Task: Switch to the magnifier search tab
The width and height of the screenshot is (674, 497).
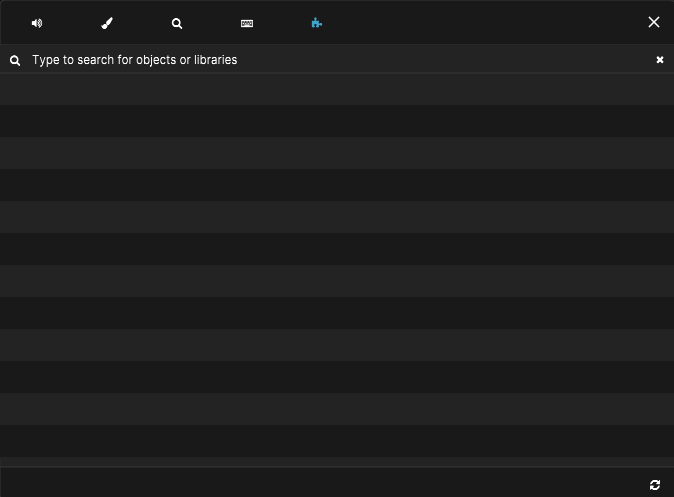Action: [x=177, y=23]
